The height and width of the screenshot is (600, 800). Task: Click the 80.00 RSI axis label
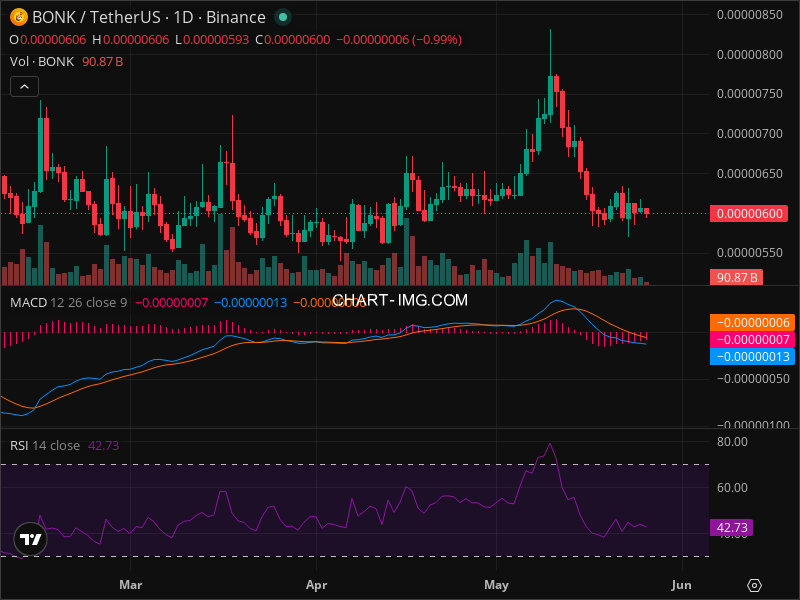732,442
